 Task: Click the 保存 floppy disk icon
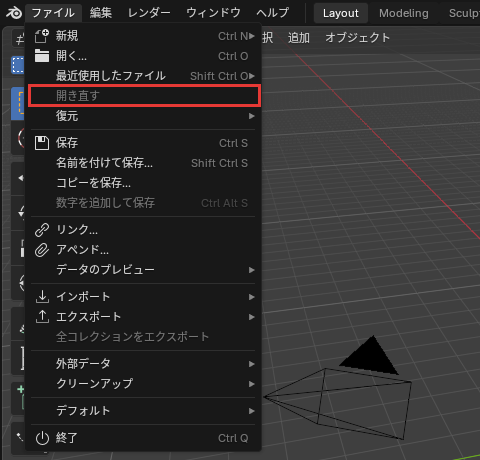[42, 143]
